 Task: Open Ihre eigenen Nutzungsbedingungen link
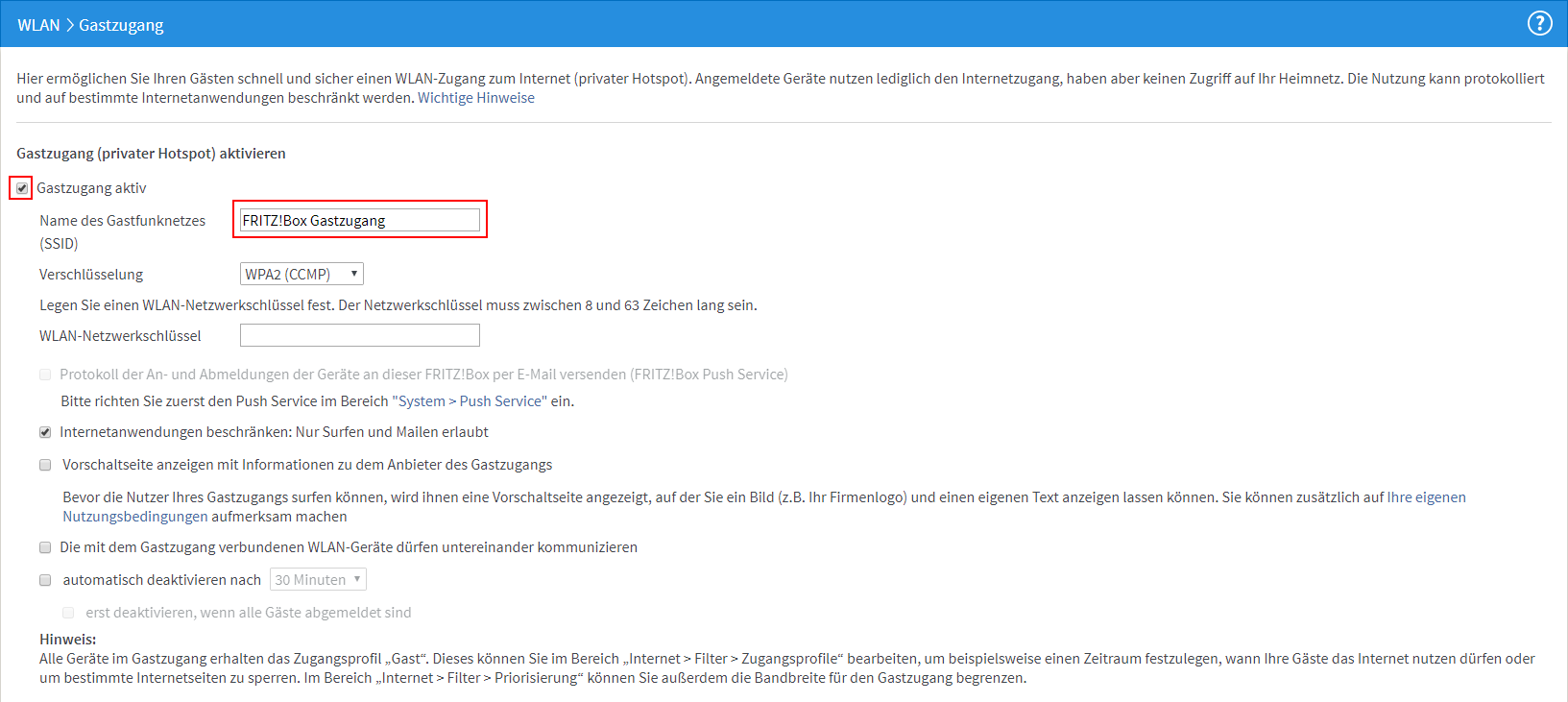(1426, 497)
